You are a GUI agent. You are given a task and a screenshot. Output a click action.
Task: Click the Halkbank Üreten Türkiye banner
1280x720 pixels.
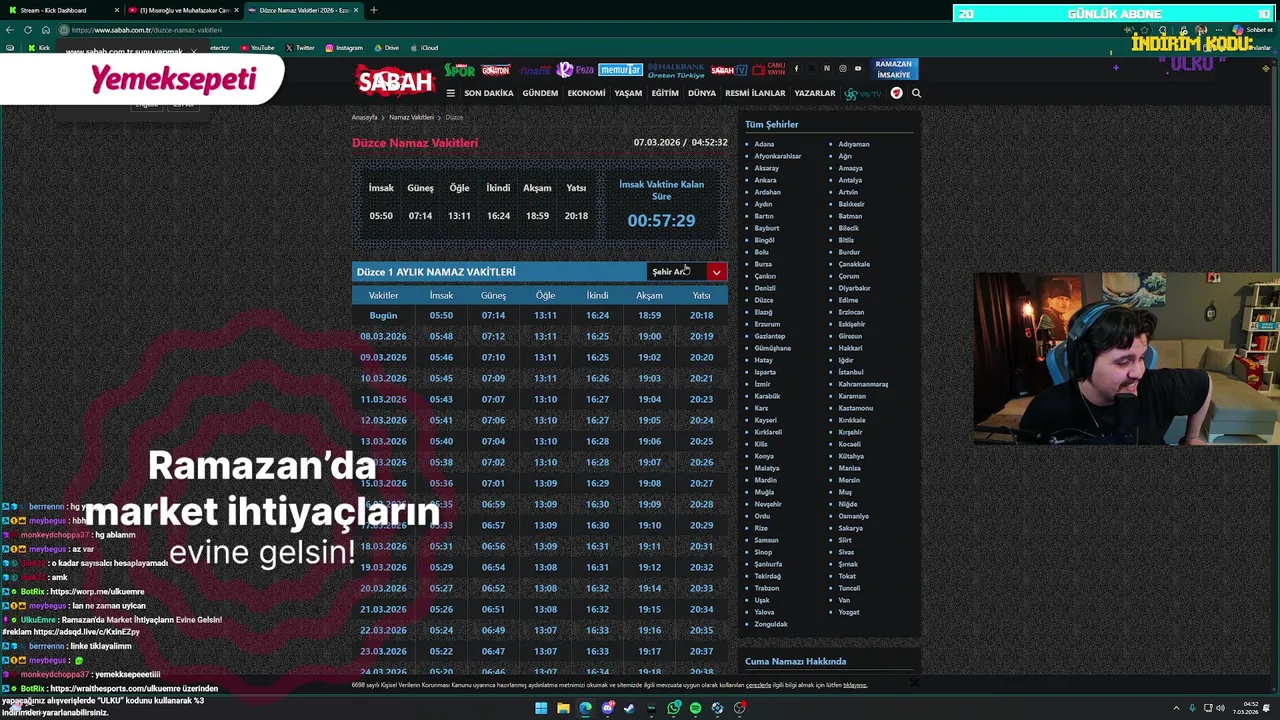coord(676,70)
